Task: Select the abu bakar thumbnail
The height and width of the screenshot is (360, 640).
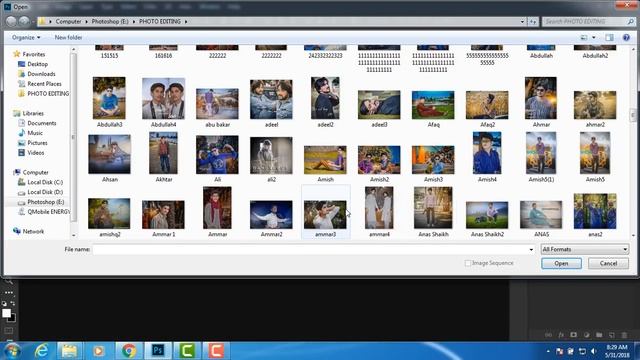Action: pyautogui.click(x=217, y=104)
